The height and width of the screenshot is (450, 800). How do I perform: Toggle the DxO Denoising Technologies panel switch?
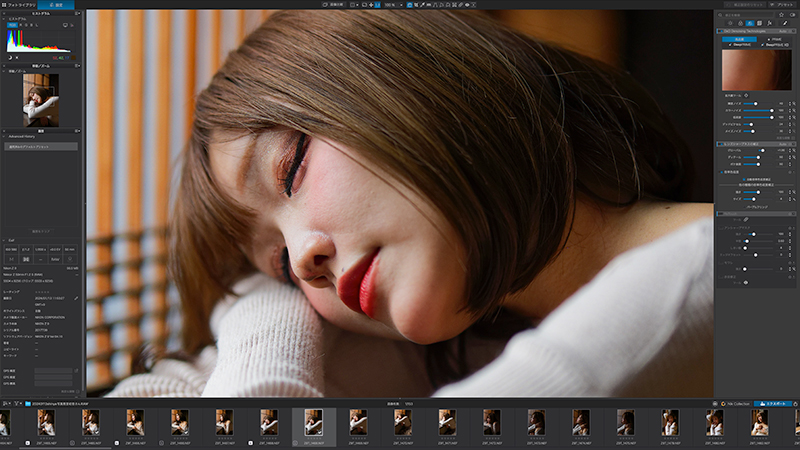[721, 31]
